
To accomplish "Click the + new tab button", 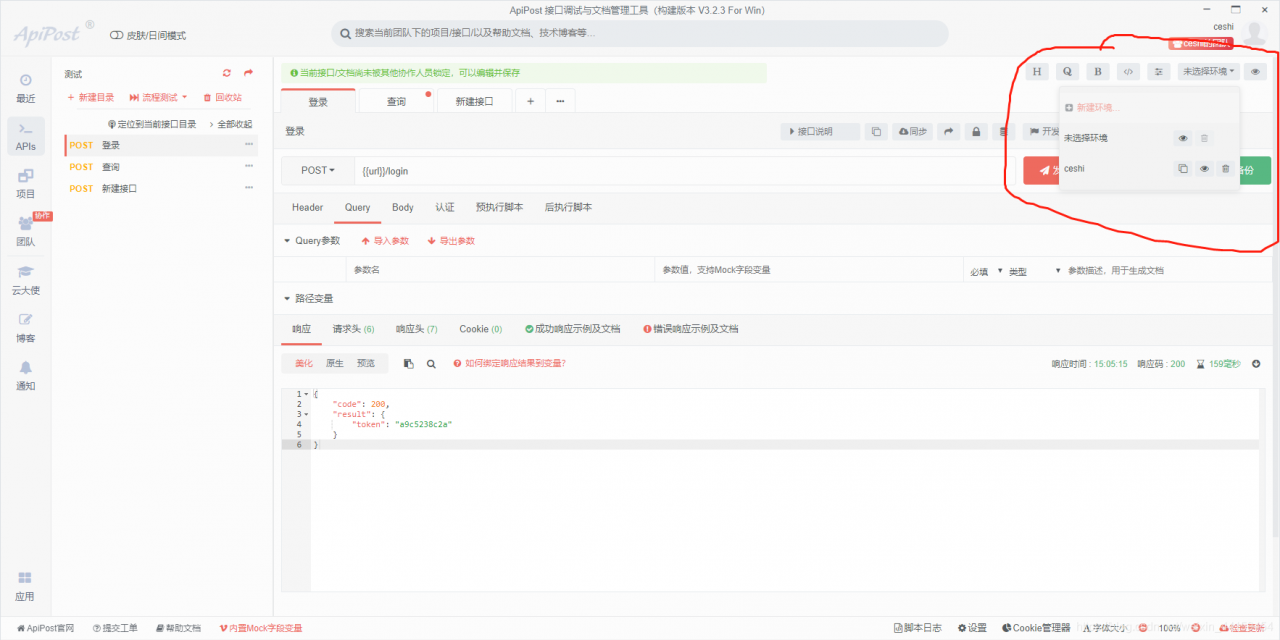I will 530,101.
